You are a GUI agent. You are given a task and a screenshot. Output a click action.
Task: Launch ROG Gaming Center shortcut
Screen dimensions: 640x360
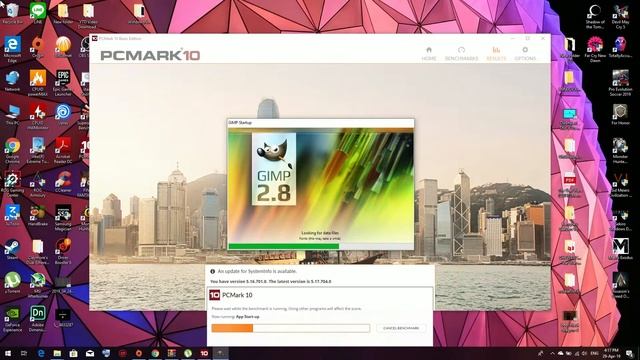point(12,184)
